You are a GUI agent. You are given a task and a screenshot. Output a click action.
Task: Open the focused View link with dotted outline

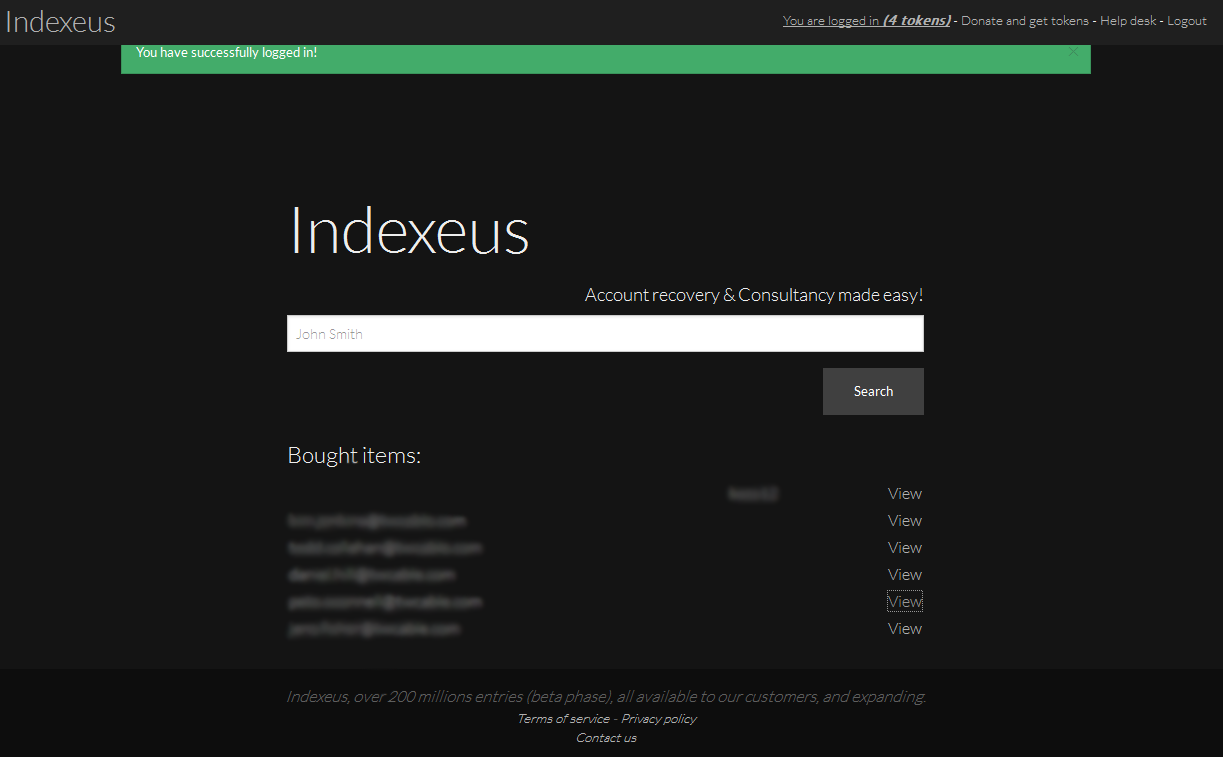click(x=904, y=602)
